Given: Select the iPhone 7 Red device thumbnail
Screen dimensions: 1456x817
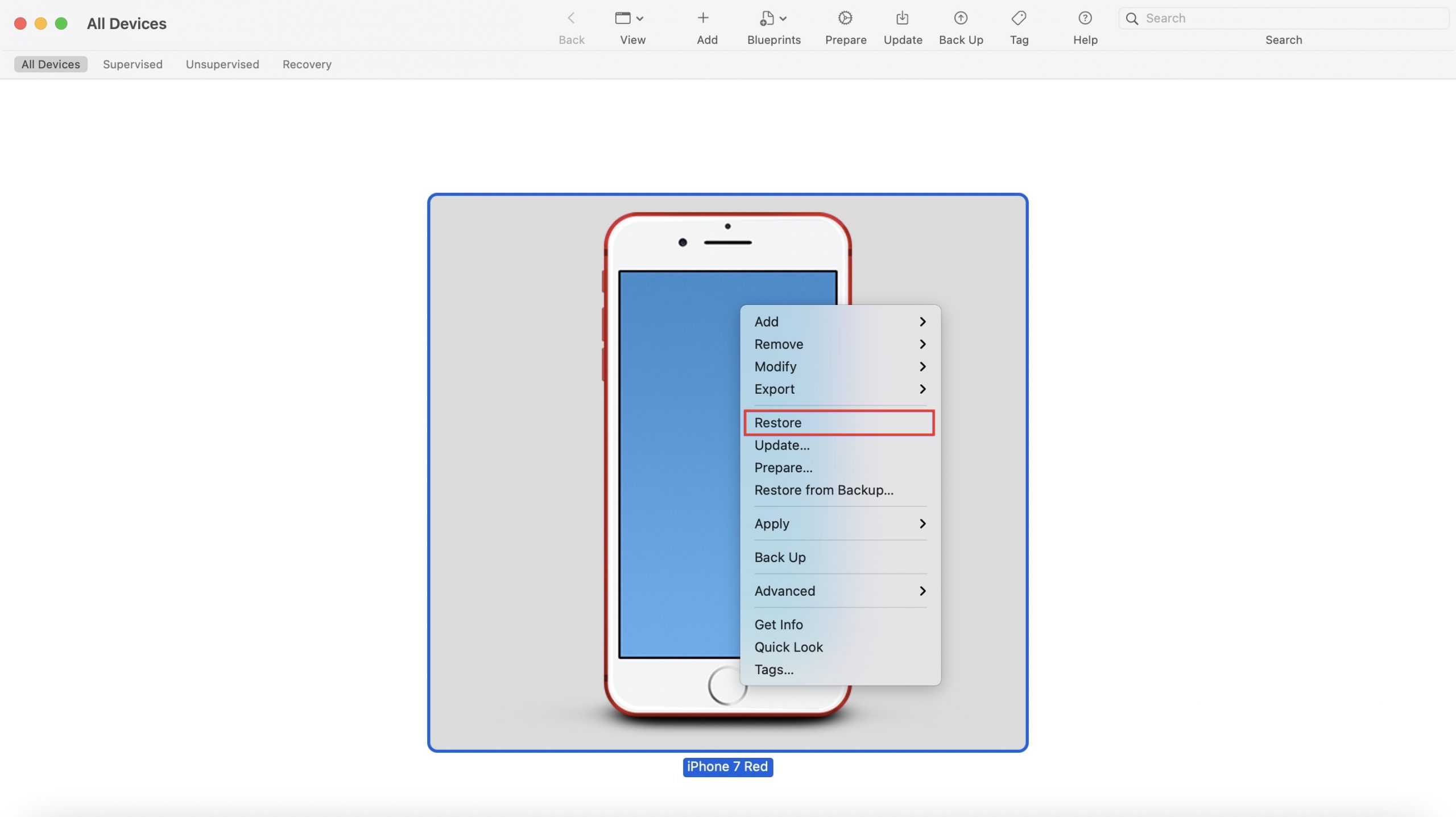Looking at the screenshot, I should click(727, 472).
